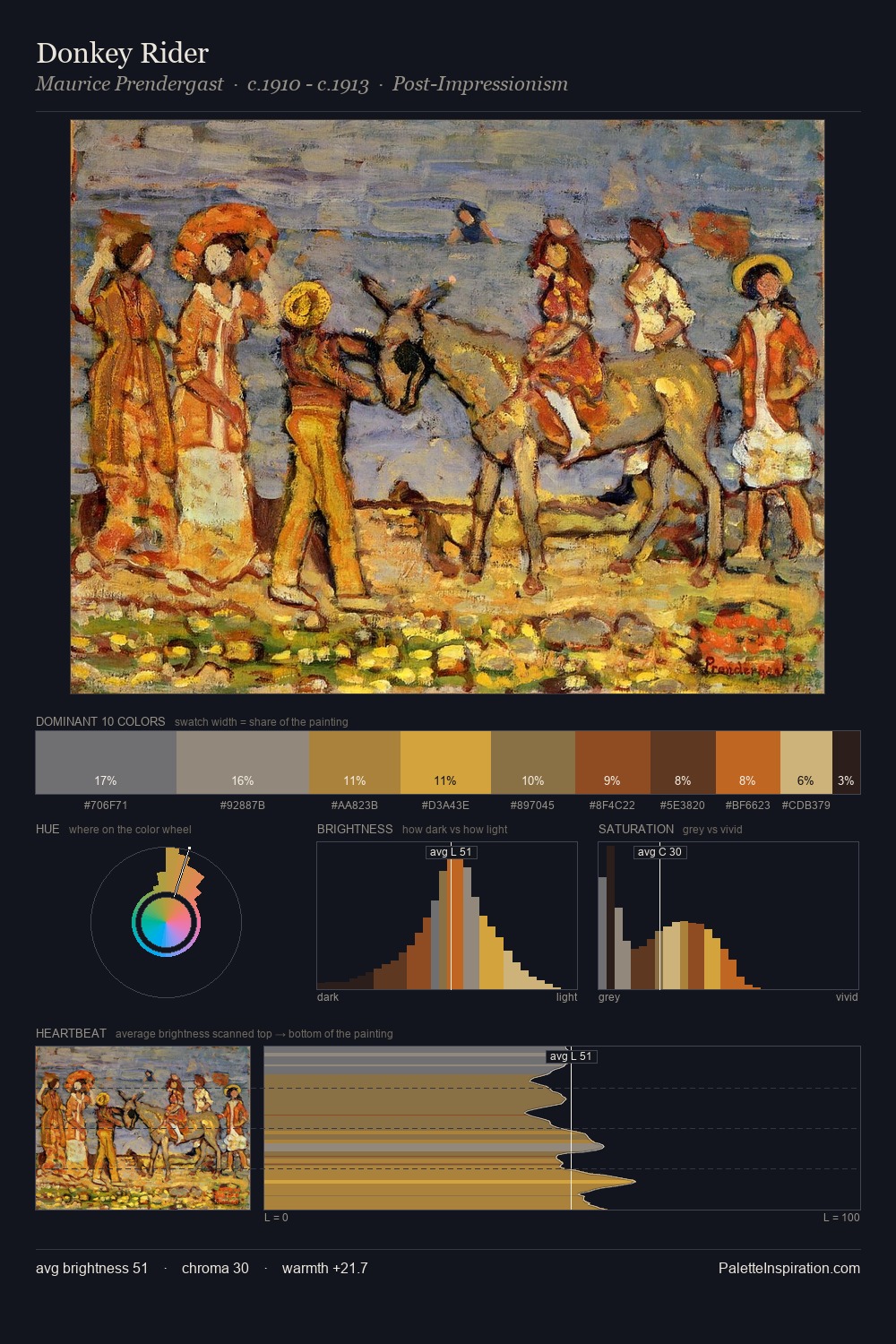Click the 'DOMINANT 10 COLORS' heading
This screenshot has width=896, height=1344.
(x=100, y=721)
